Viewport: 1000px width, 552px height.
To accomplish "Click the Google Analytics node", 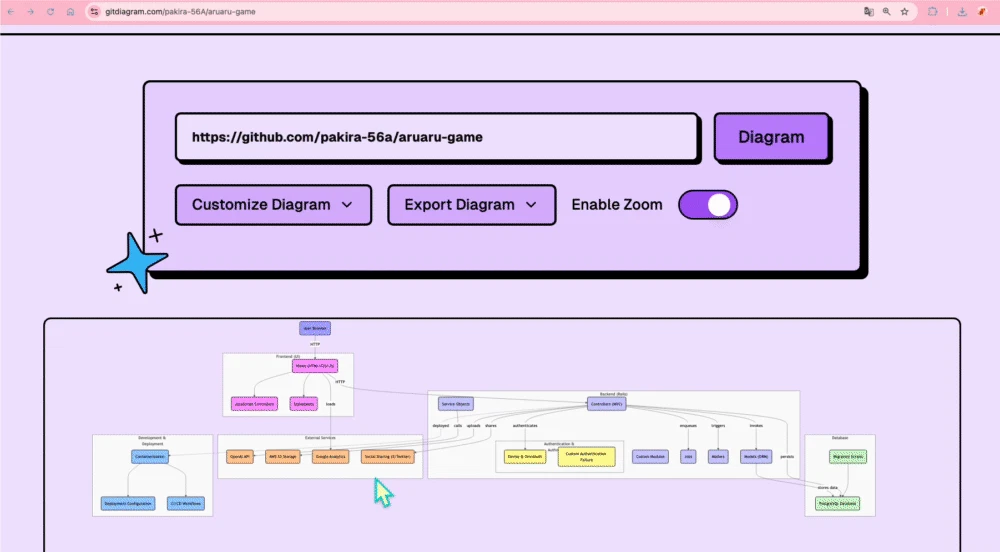I will click(330, 456).
